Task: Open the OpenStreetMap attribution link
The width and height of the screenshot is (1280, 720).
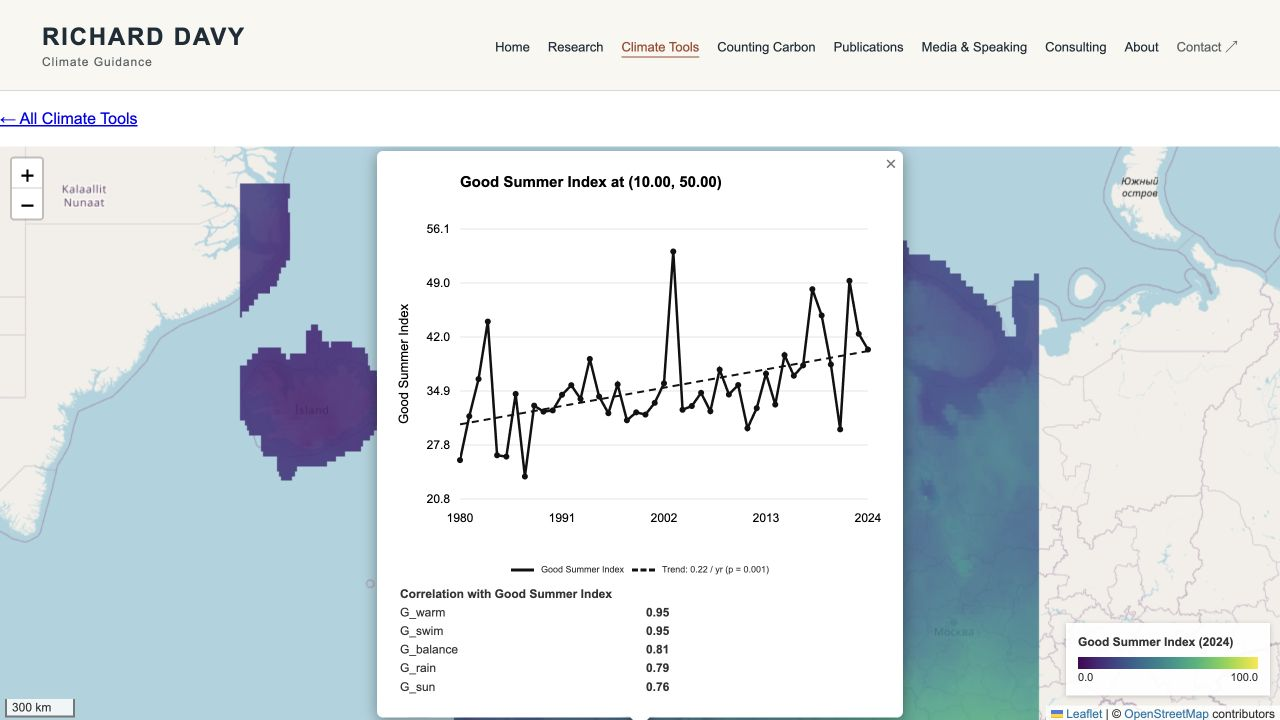Action: pos(1166,713)
